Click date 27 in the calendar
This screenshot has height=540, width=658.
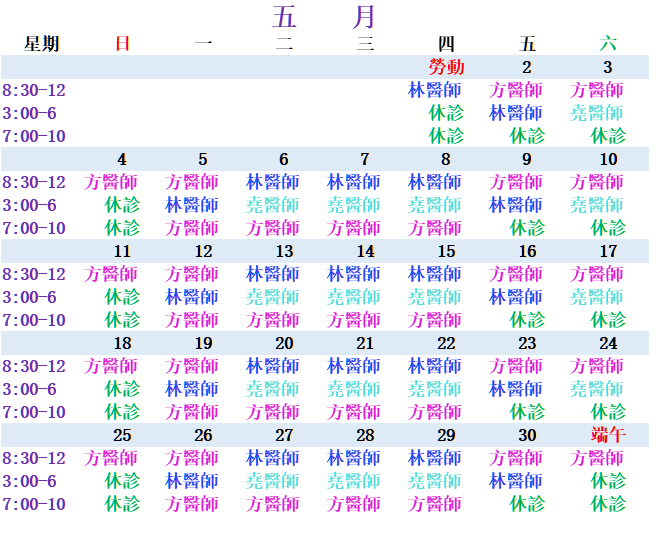[x=284, y=435]
